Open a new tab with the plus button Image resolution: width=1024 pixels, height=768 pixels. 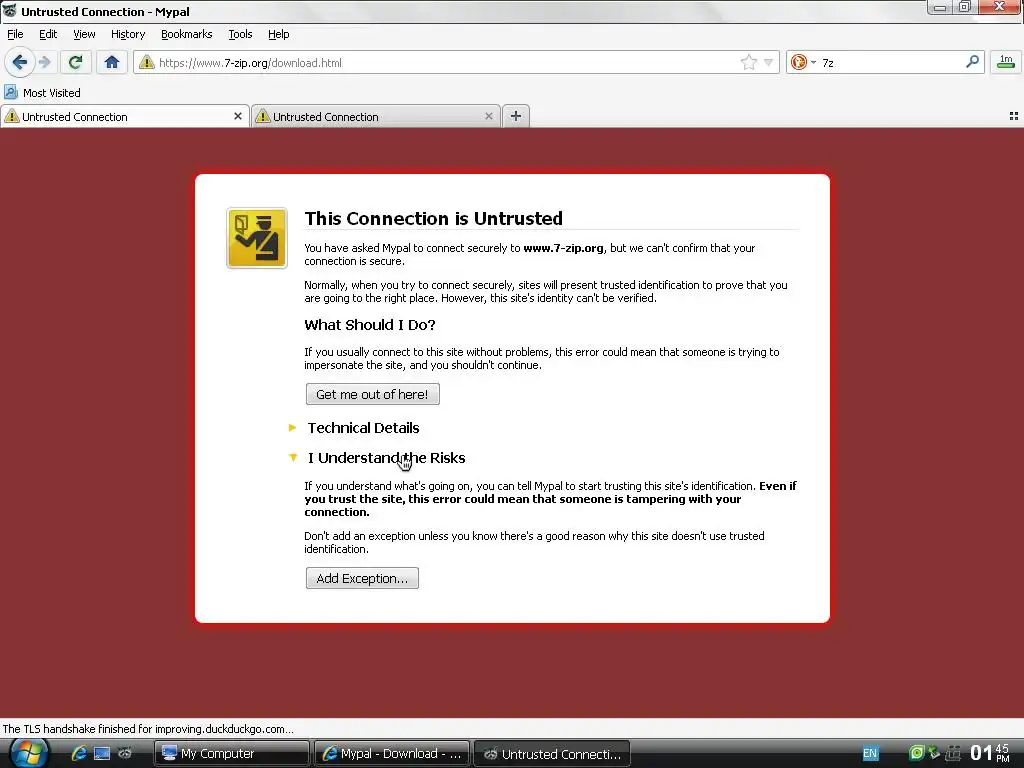(516, 116)
